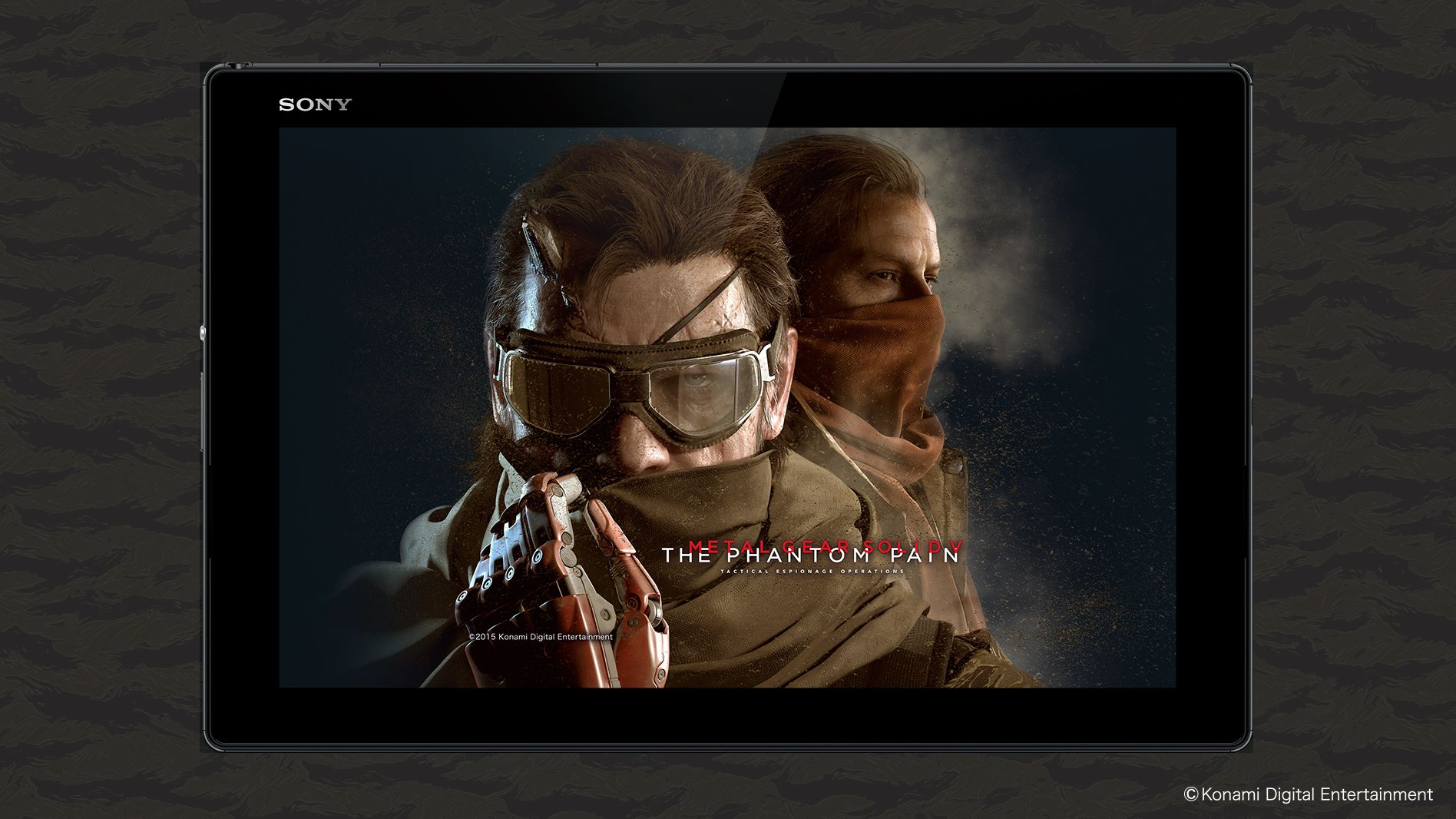This screenshot has height=819, width=1456.
Task: Click the headphone jack at tablet's top-left corner
Action: [240, 66]
